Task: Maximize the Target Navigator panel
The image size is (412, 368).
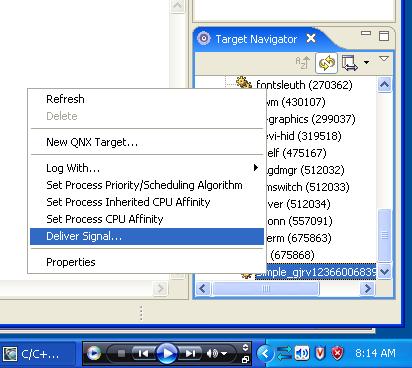Action: [x=384, y=36]
